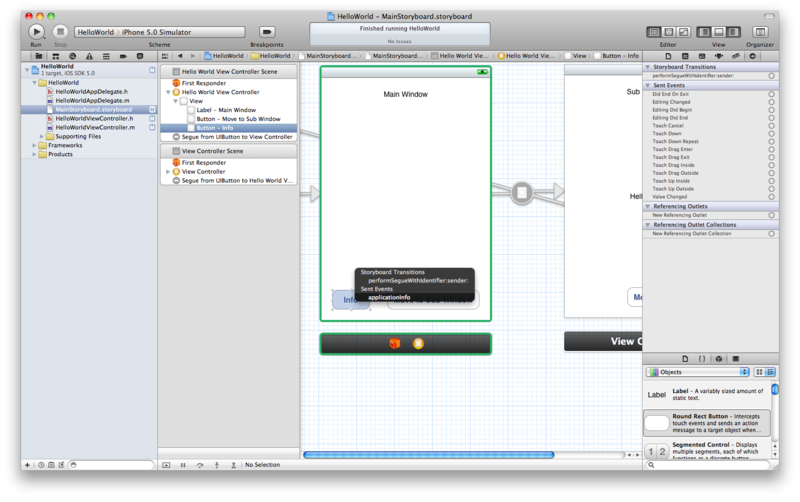Viewport: 800px width, 502px height.
Task: Toggle the Breakpoints button
Action: coord(266,32)
